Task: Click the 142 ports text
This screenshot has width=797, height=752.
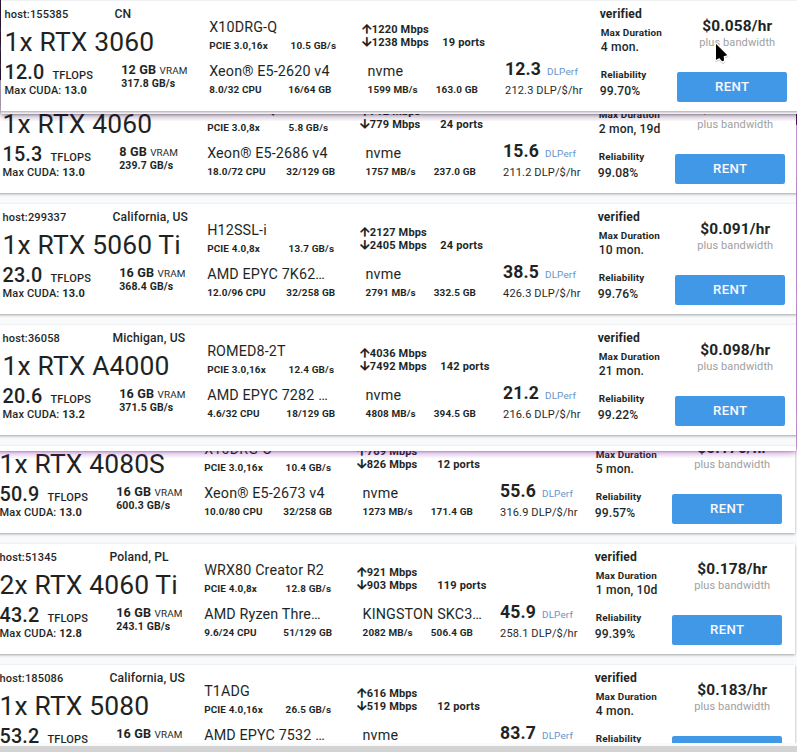Action: 465,366
